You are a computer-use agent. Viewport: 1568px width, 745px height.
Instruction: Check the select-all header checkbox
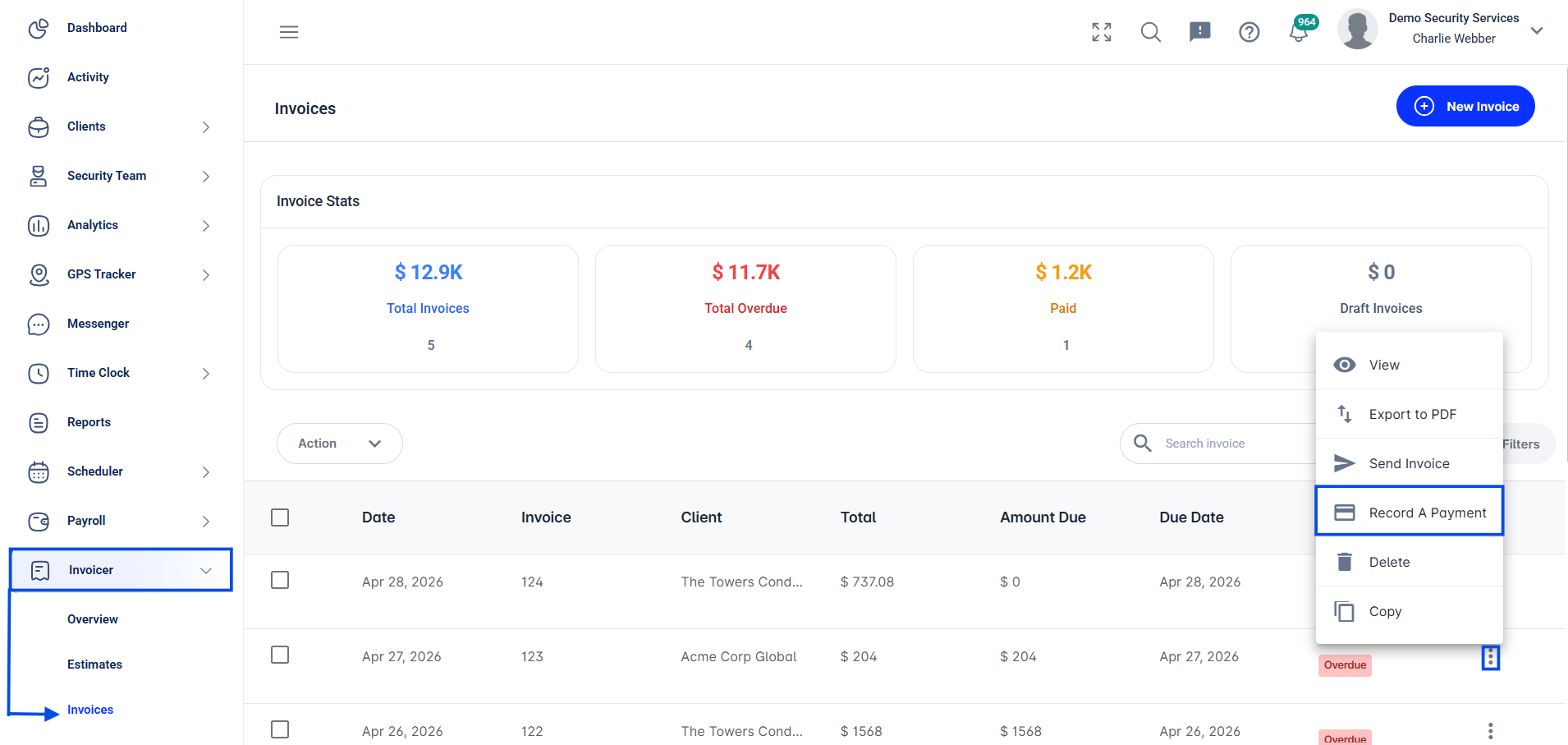(x=280, y=517)
